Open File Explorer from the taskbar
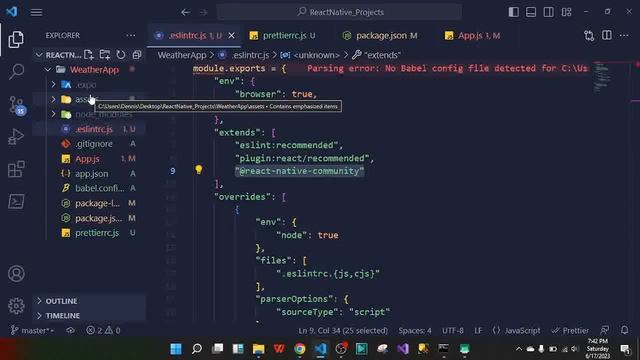640x360 pixels. click(258, 349)
